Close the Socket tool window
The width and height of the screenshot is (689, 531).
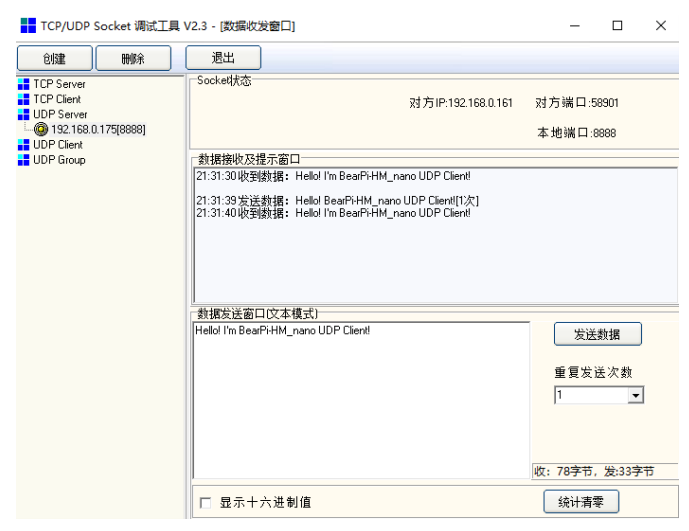click(x=660, y=26)
